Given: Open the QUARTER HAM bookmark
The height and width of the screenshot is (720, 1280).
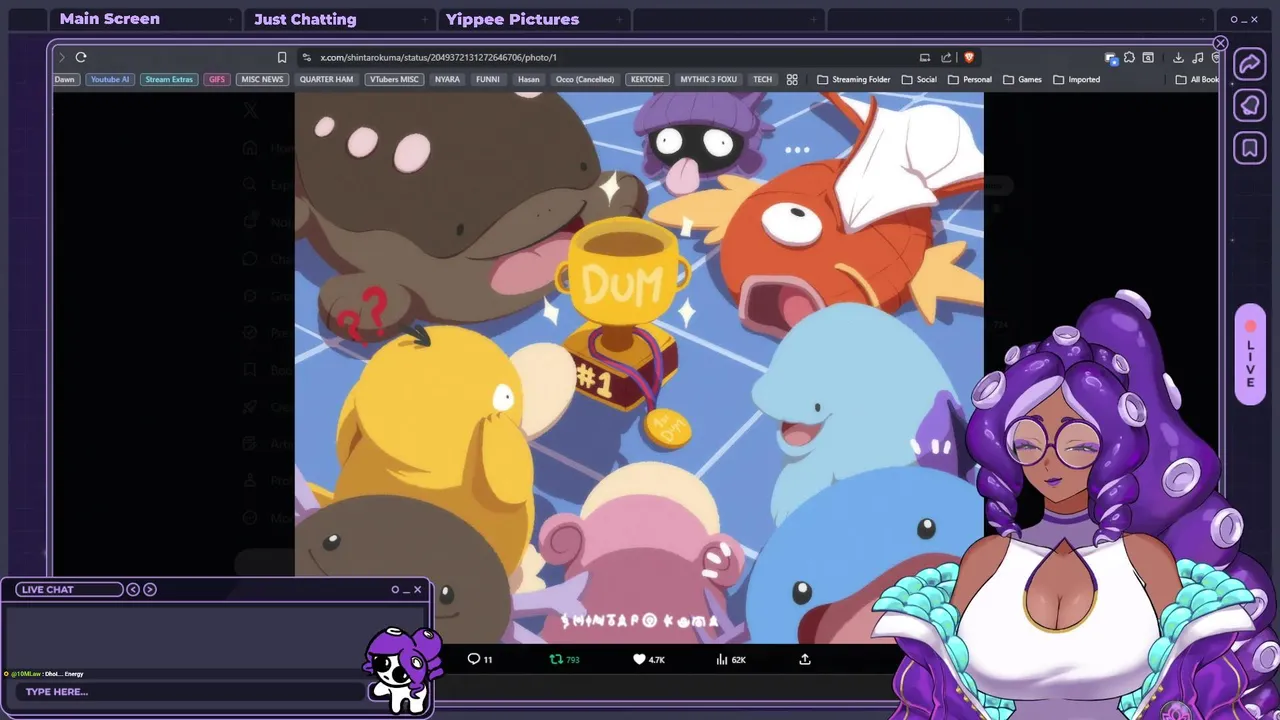Looking at the screenshot, I should 326,79.
